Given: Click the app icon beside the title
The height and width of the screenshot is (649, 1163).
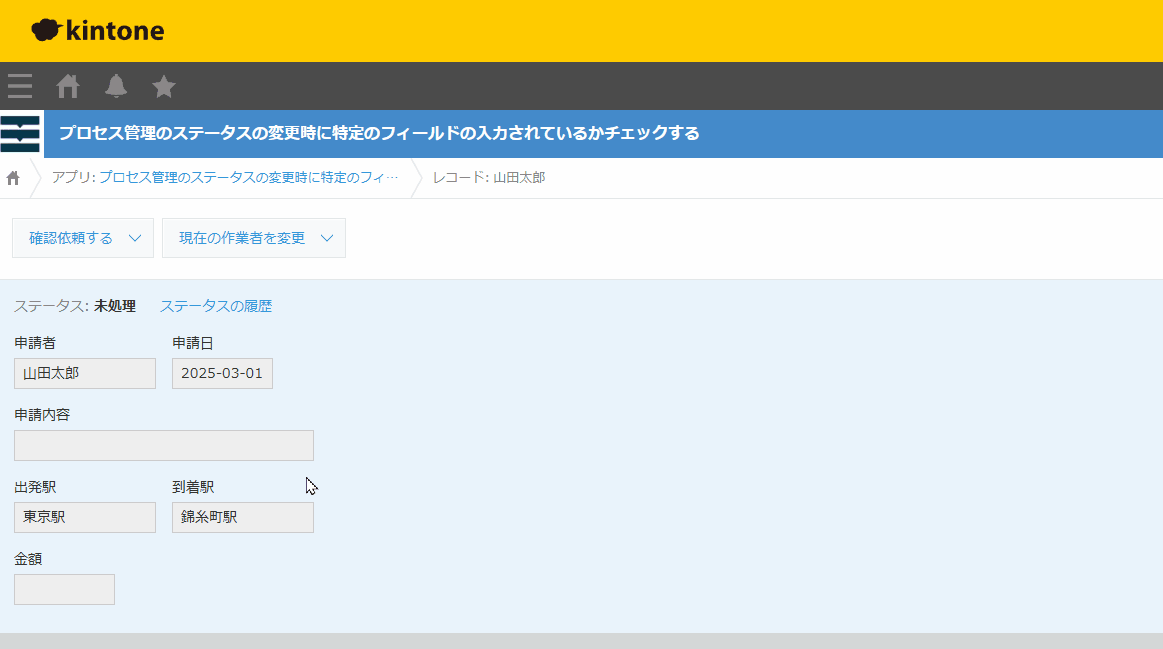Looking at the screenshot, I should tap(21, 134).
